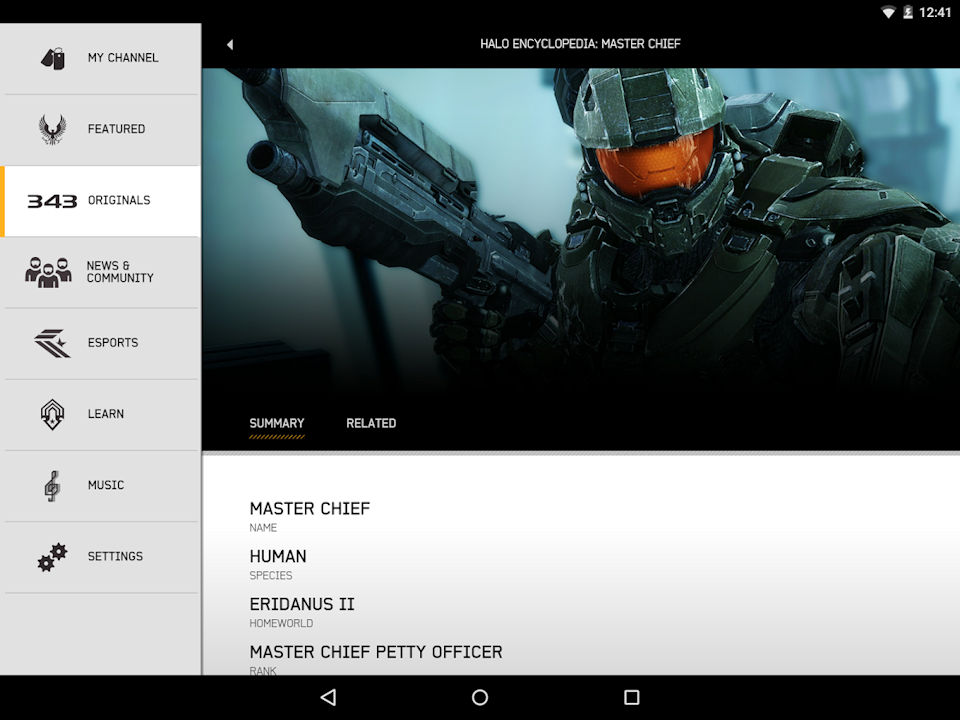Screen dimensions: 960x720
Task: Tap the Android home circle button
Action: [480, 697]
